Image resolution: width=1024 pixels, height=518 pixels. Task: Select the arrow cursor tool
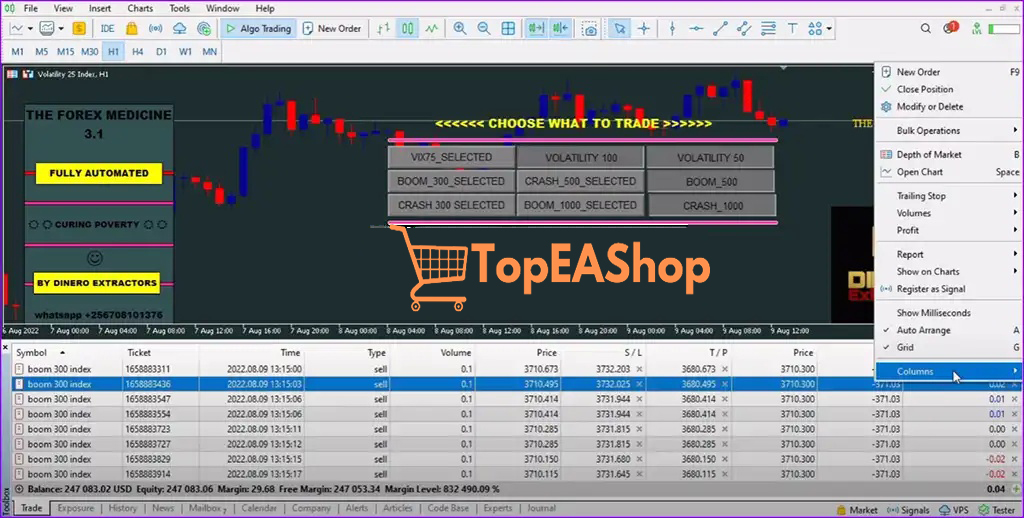click(619, 29)
